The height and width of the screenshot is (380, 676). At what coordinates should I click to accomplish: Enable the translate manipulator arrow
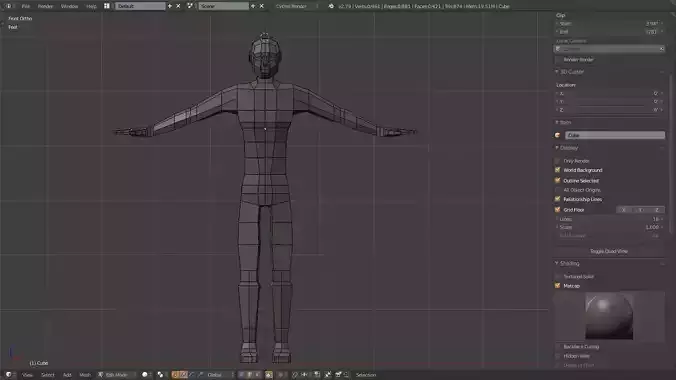tap(184, 374)
